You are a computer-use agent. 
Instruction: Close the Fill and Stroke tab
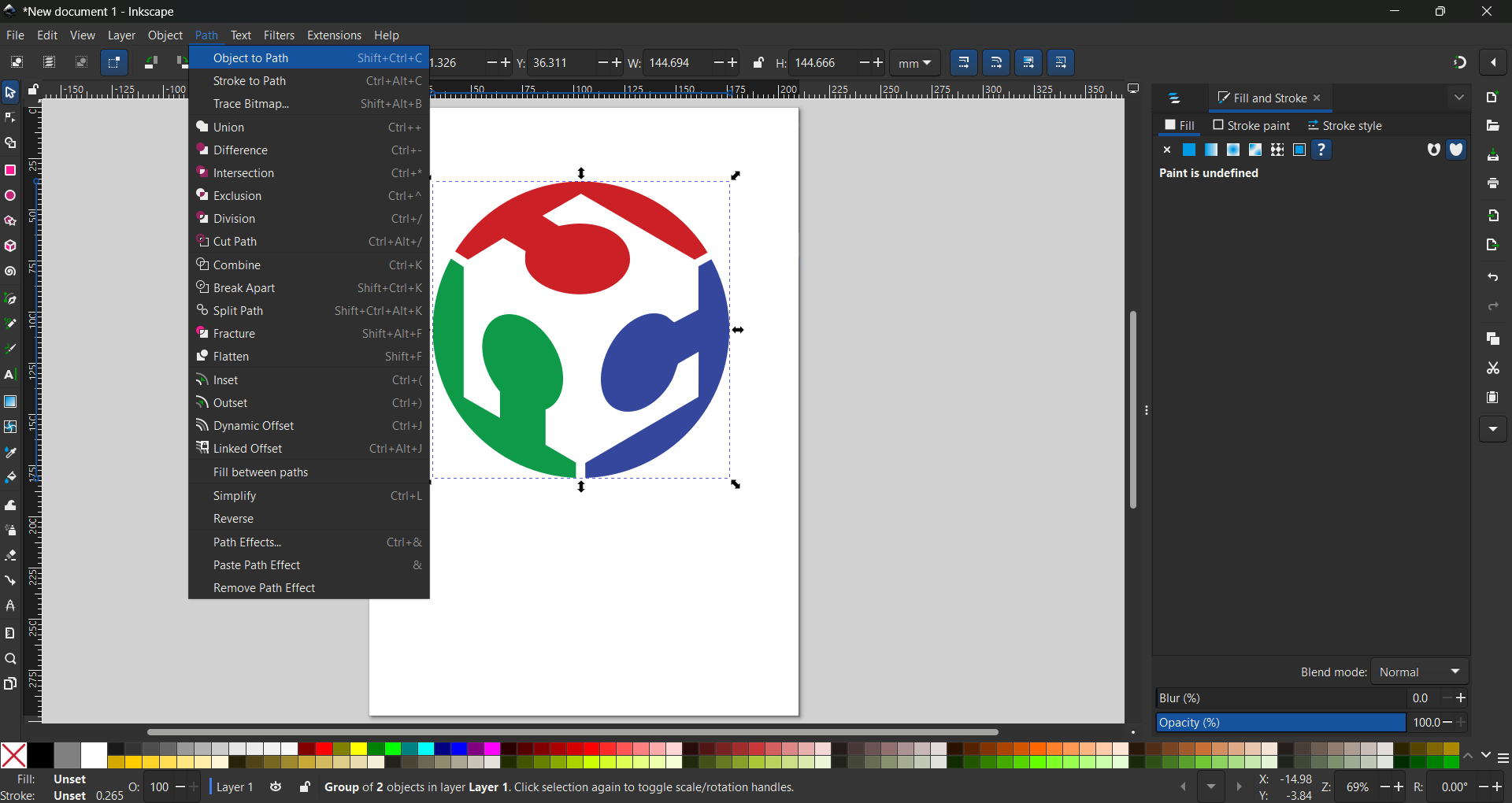1317,98
